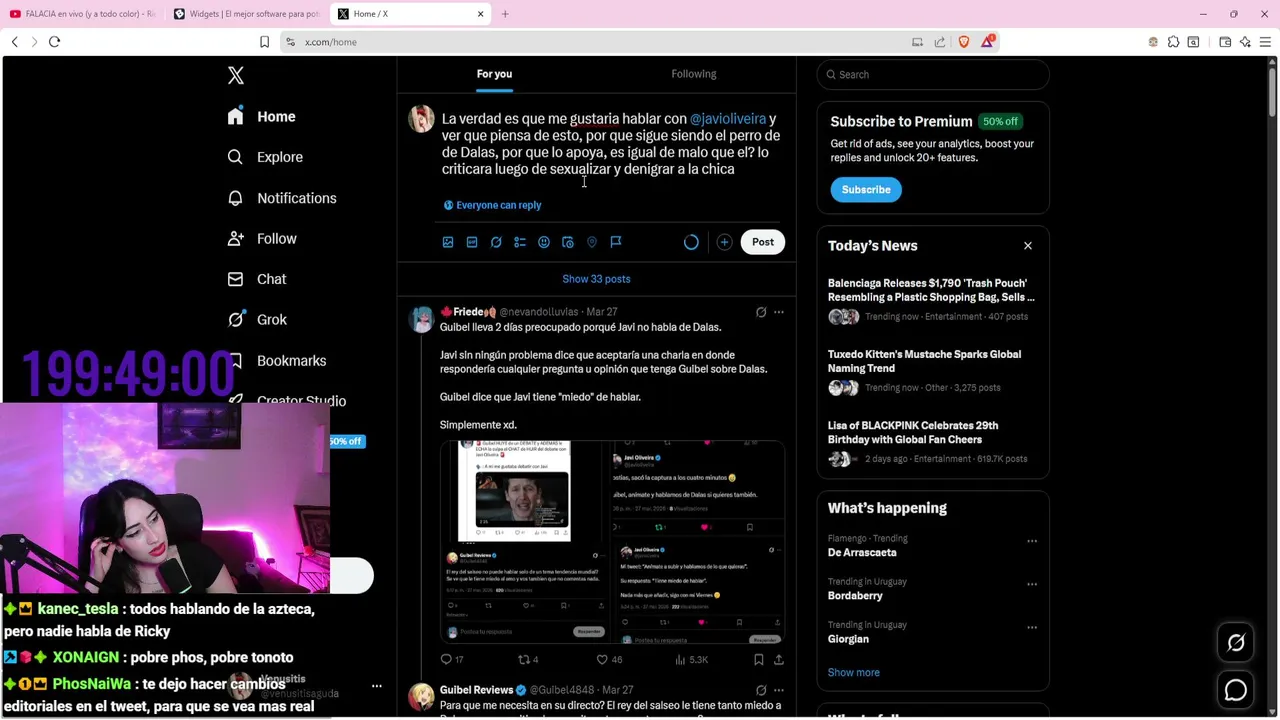Click the Post button
Image resolution: width=1280 pixels, height=720 pixels.
(x=763, y=242)
